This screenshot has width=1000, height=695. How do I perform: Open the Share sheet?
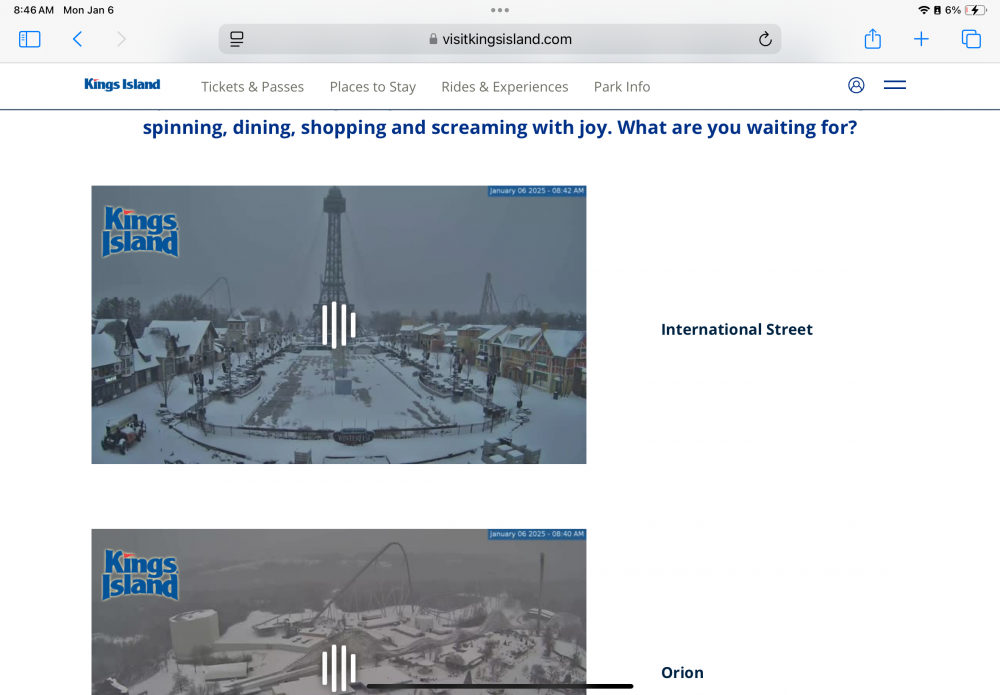pos(872,39)
